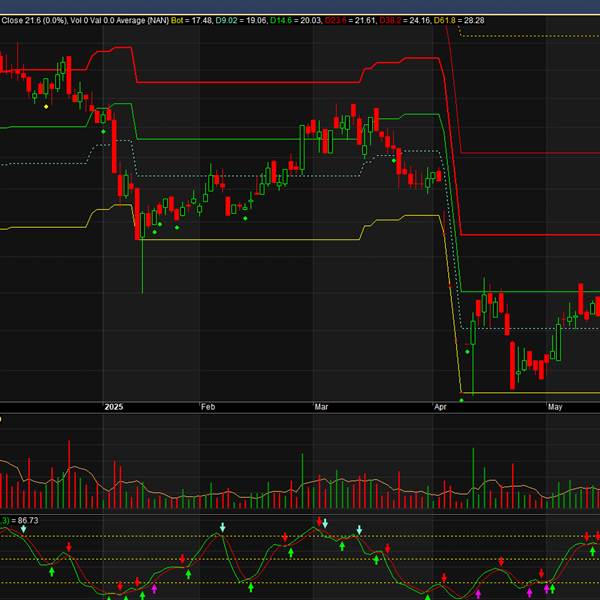The image size is (600, 600).
Task: Select the green 'D14.6 = 20.03' label
Action: [x=296, y=20]
